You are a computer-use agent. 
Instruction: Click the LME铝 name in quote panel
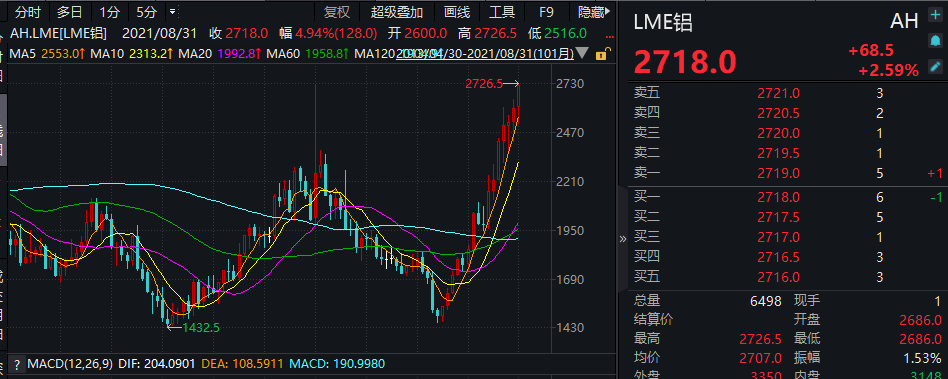(663, 22)
